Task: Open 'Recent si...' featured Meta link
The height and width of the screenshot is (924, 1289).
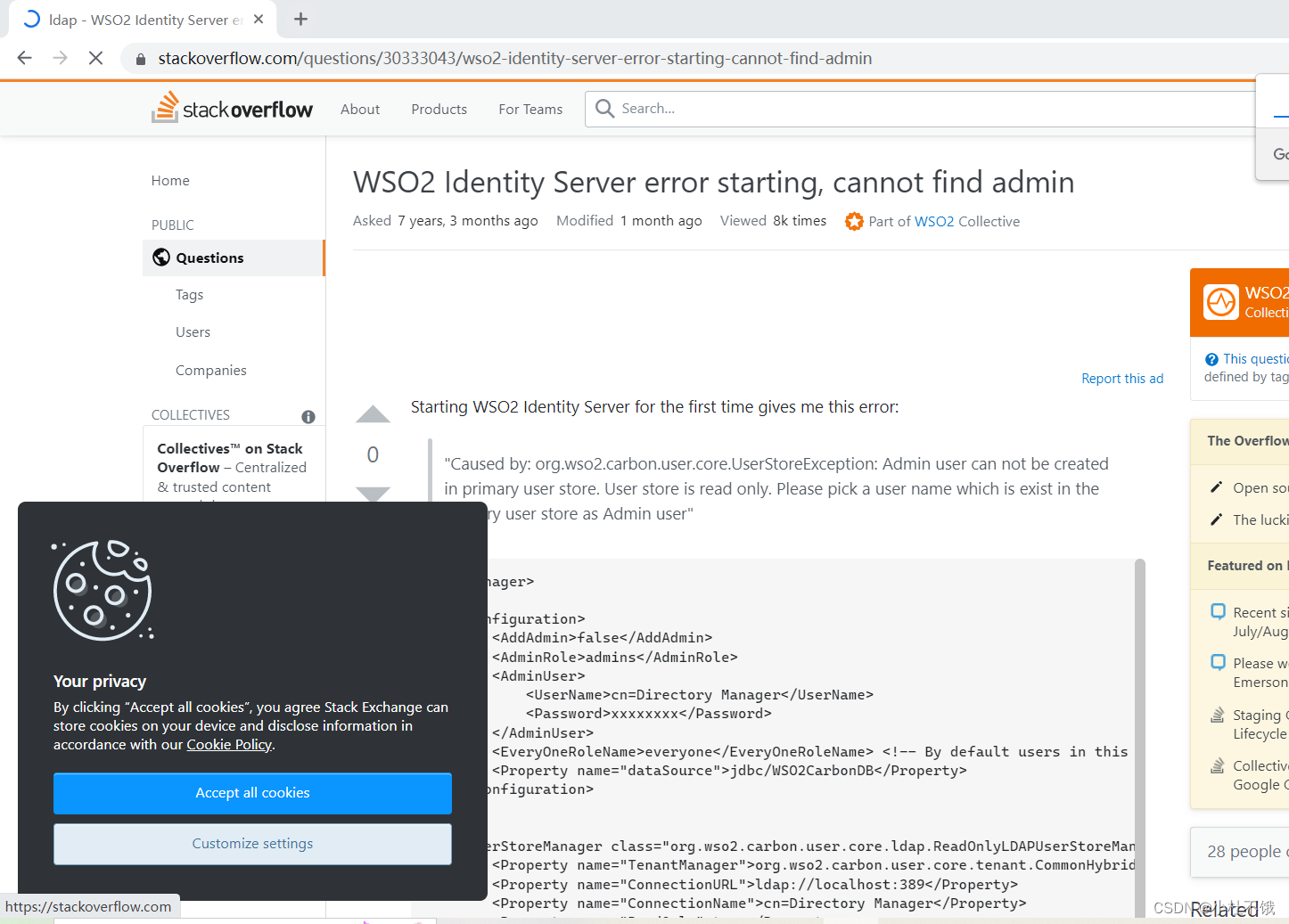Action: click(1260, 622)
